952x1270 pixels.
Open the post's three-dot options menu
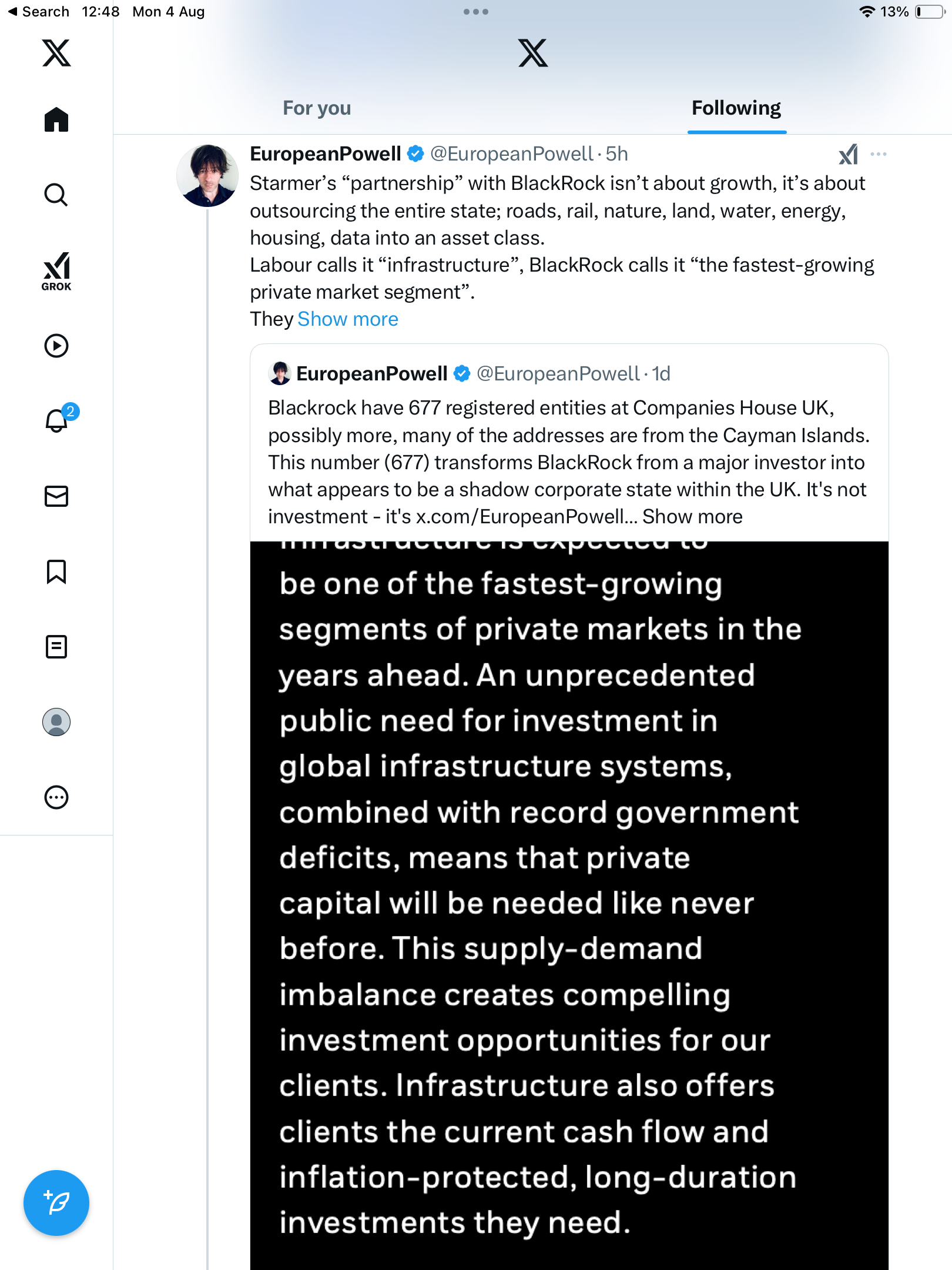[879, 154]
